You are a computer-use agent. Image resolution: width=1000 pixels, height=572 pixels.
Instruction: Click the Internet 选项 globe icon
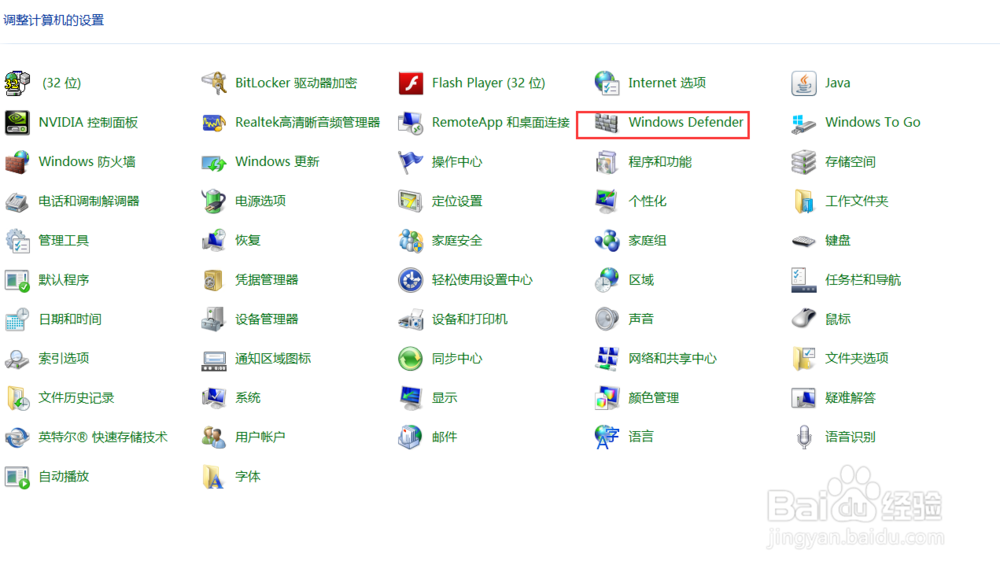(x=607, y=83)
